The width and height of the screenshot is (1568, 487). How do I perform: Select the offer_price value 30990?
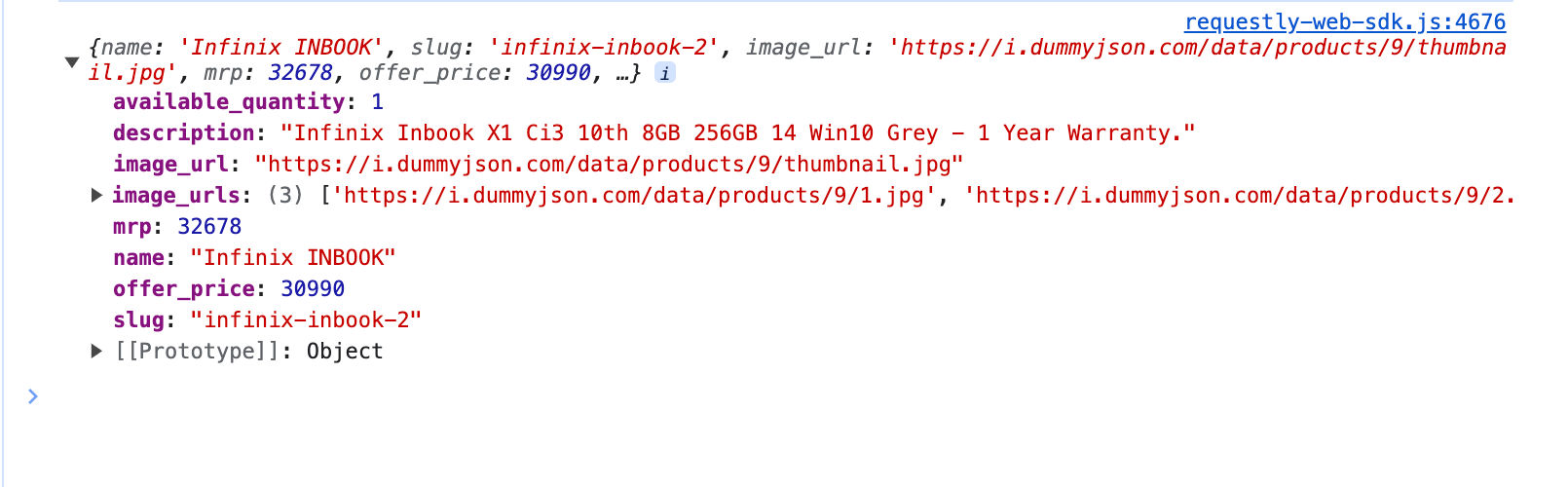pos(313,288)
